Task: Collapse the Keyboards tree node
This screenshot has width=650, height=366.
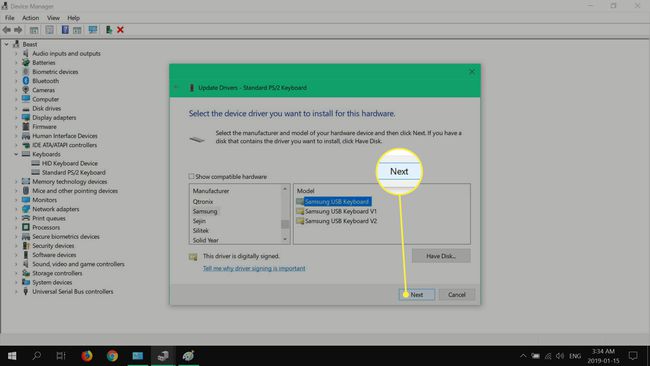Action: [16, 154]
